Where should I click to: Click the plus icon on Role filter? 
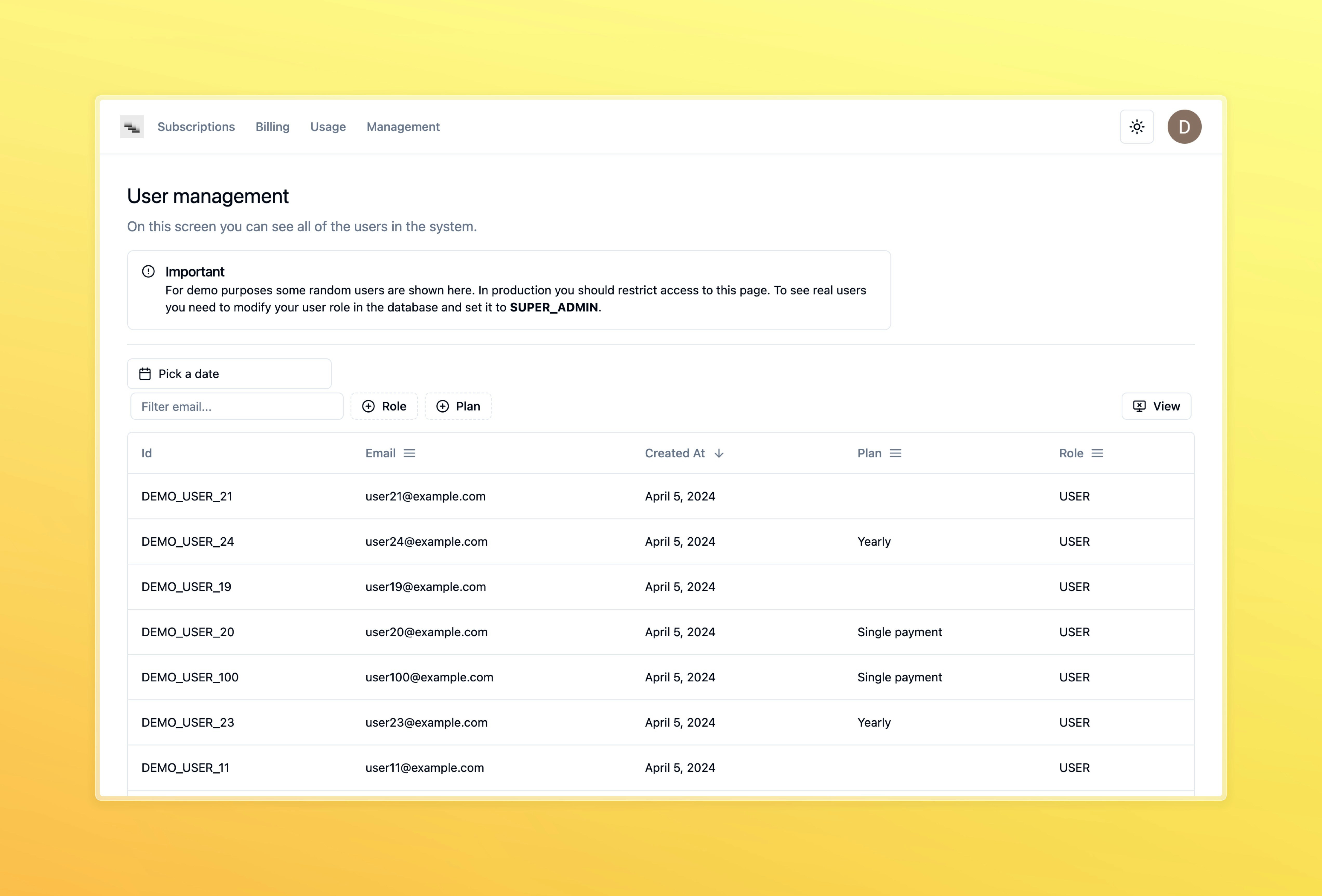pyautogui.click(x=369, y=406)
